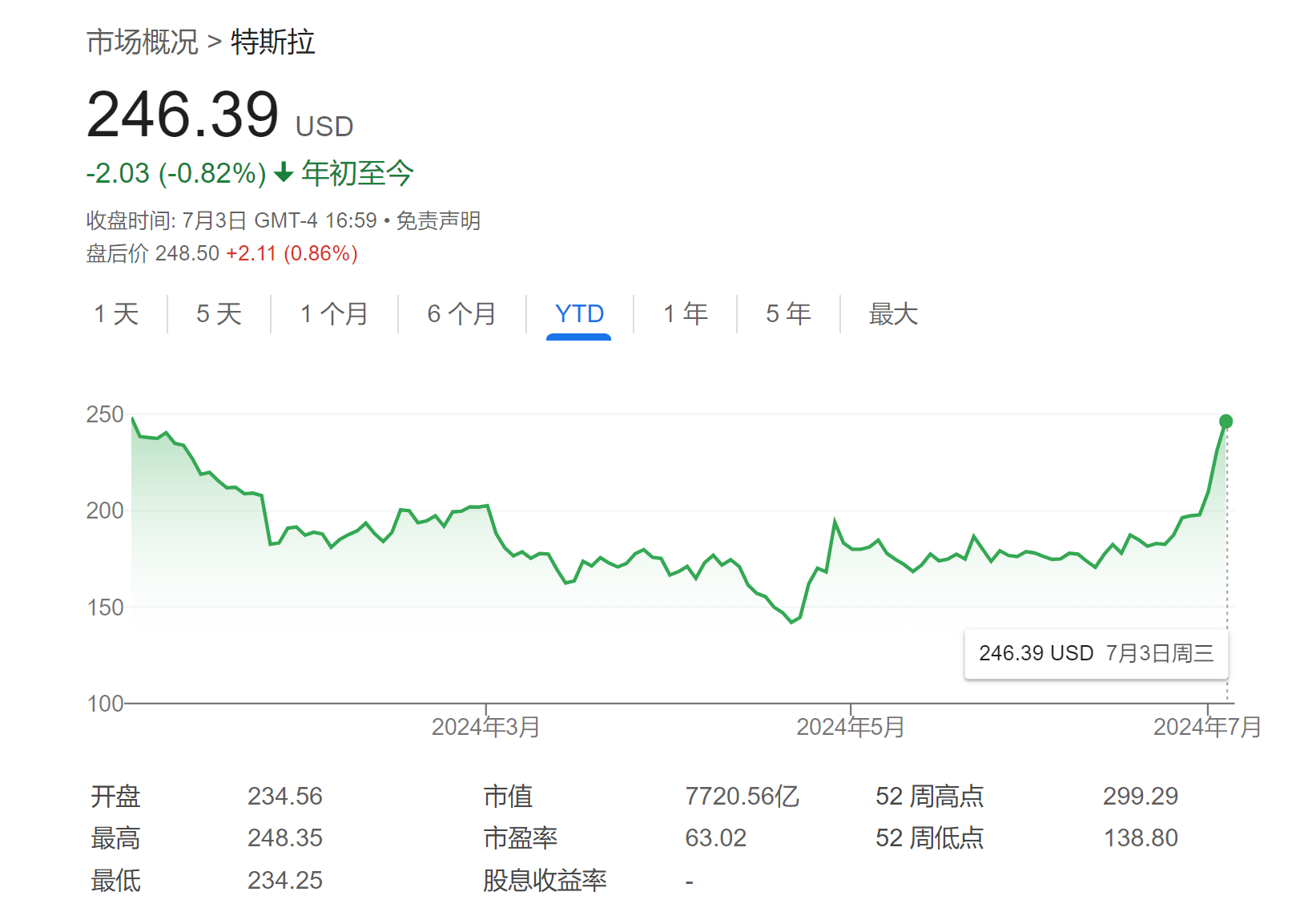Select the YTD range tab
The height and width of the screenshot is (916, 1316).
tap(579, 313)
